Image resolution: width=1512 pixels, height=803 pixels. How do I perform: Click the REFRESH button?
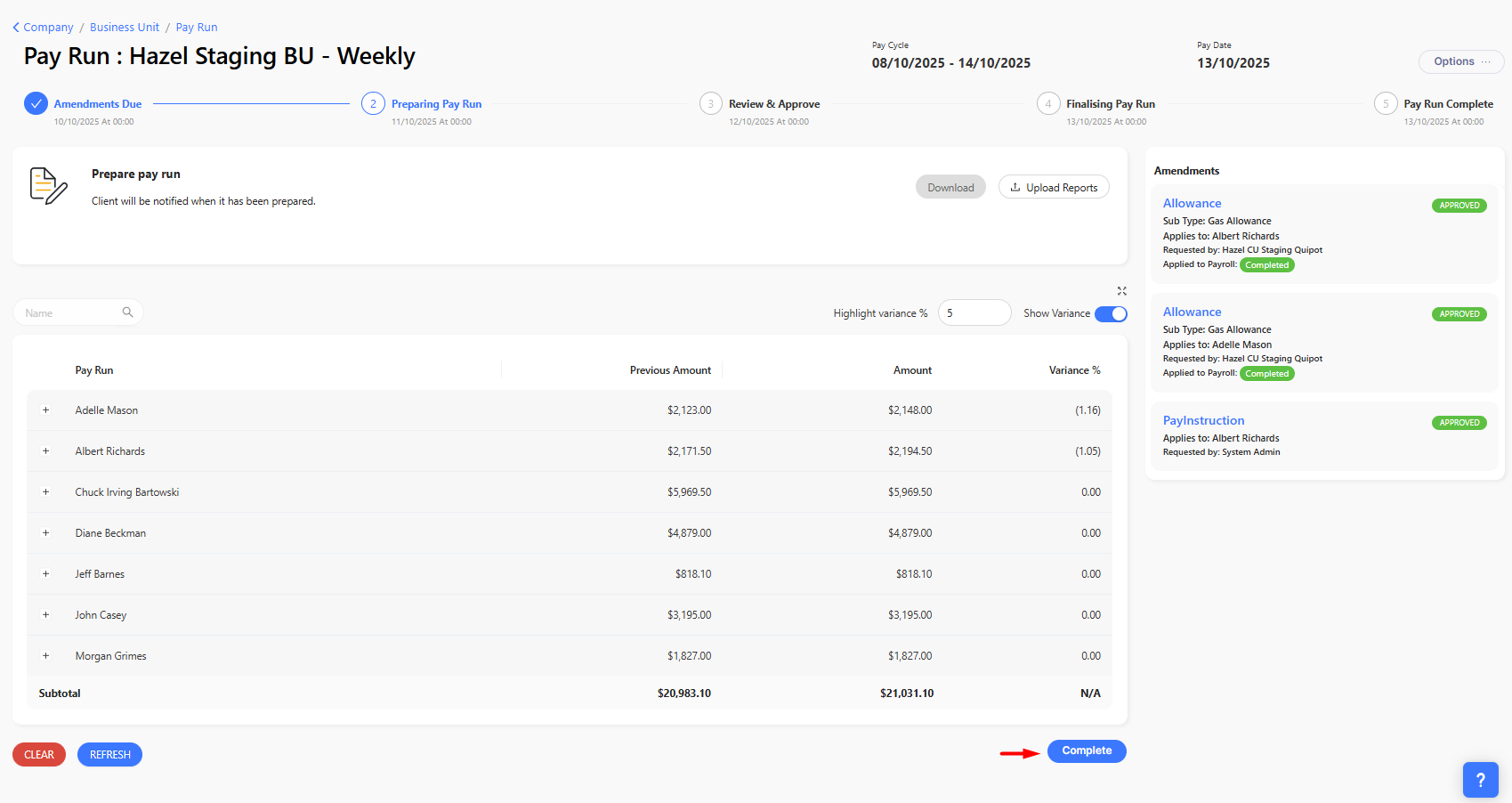coord(109,755)
